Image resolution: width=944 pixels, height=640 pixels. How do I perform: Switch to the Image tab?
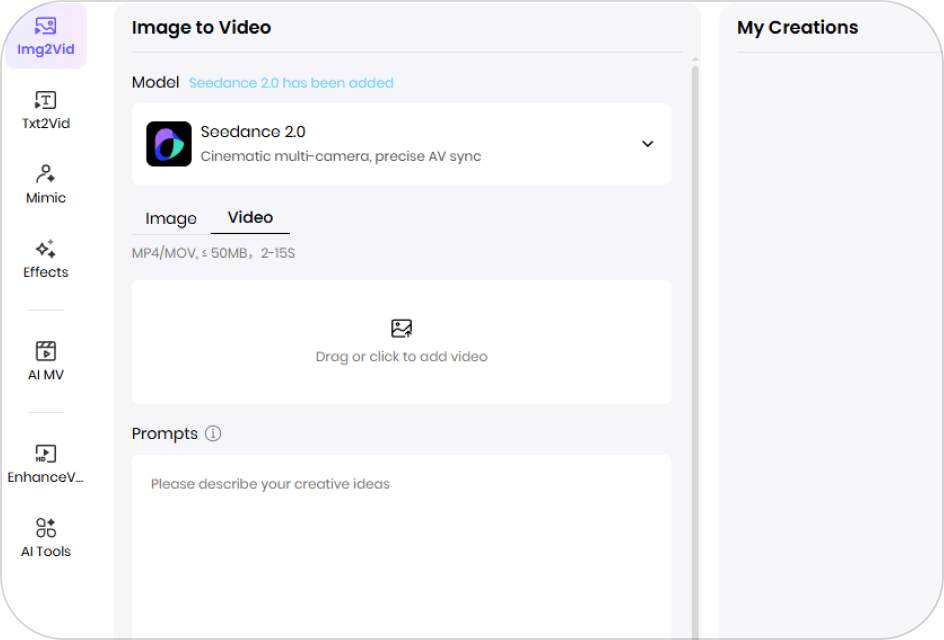[x=171, y=219]
